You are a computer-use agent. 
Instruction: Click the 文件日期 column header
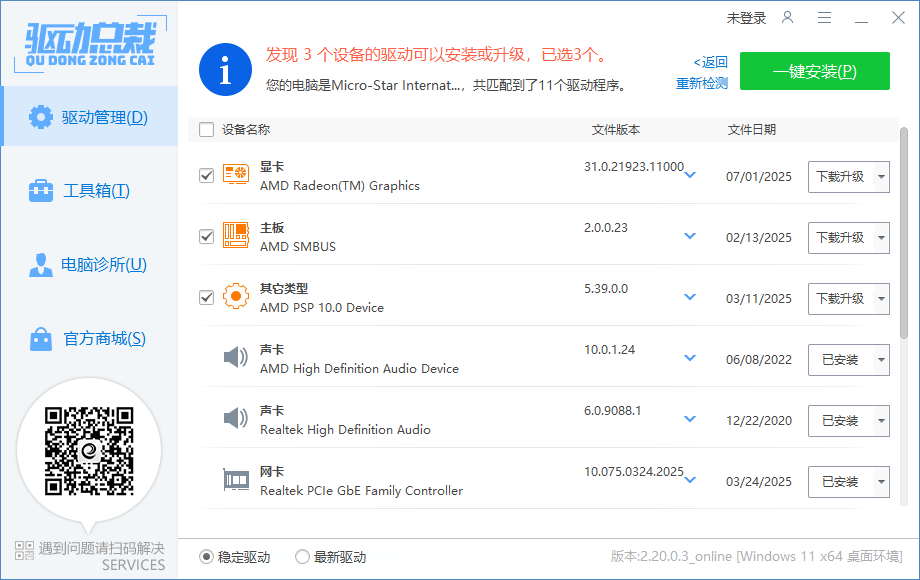(x=752, y=130)
